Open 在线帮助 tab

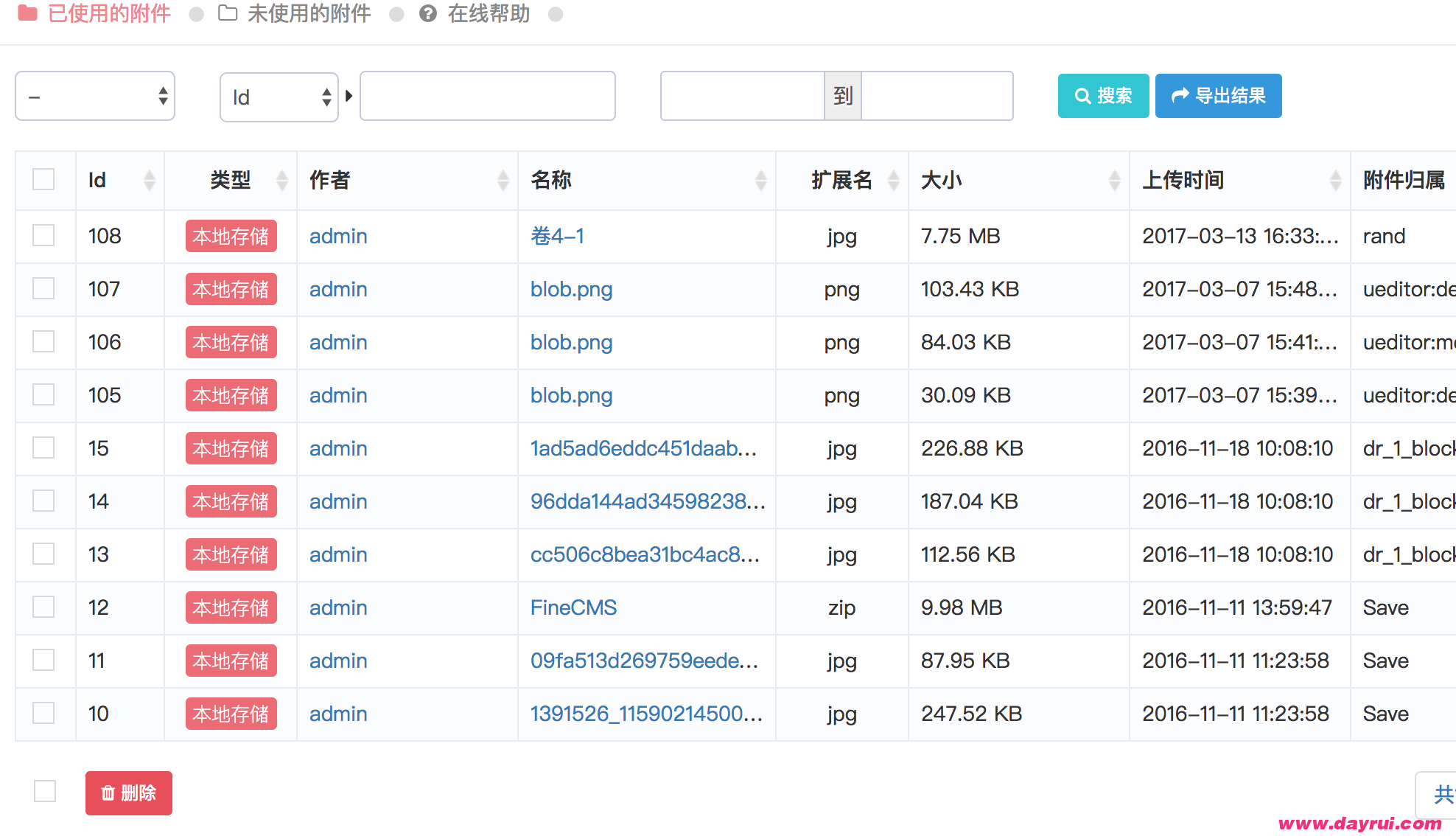click(489, 13)
